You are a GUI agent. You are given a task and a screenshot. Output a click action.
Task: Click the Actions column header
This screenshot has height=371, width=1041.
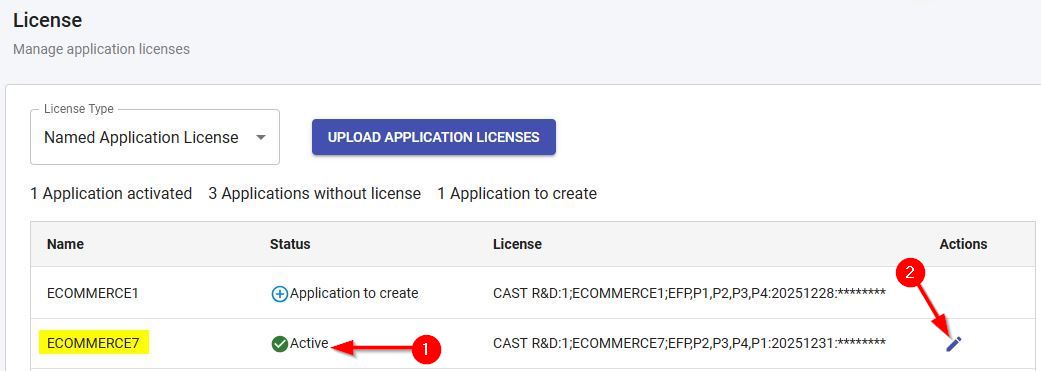point(963,244)
